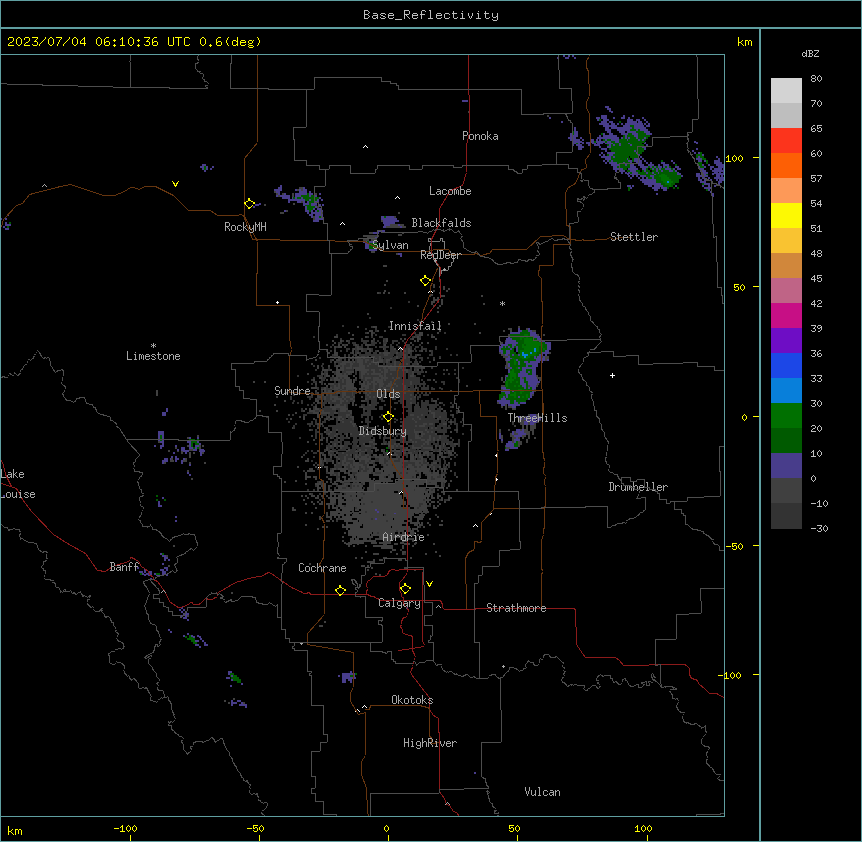Click the Banff label on the map
The image size is (862, 842).
[x=124, y=567]
